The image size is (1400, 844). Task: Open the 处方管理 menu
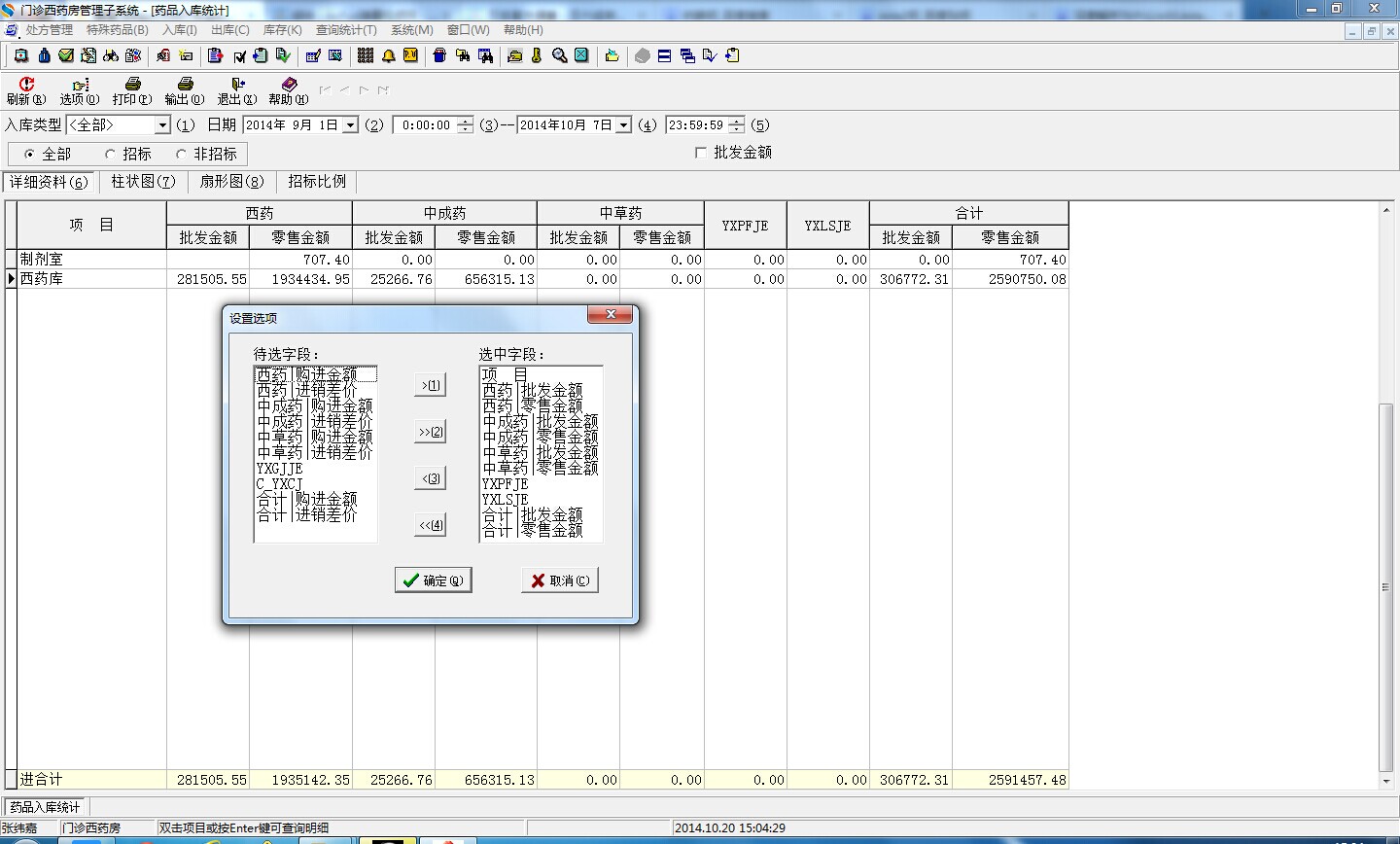tap(49, 30)
